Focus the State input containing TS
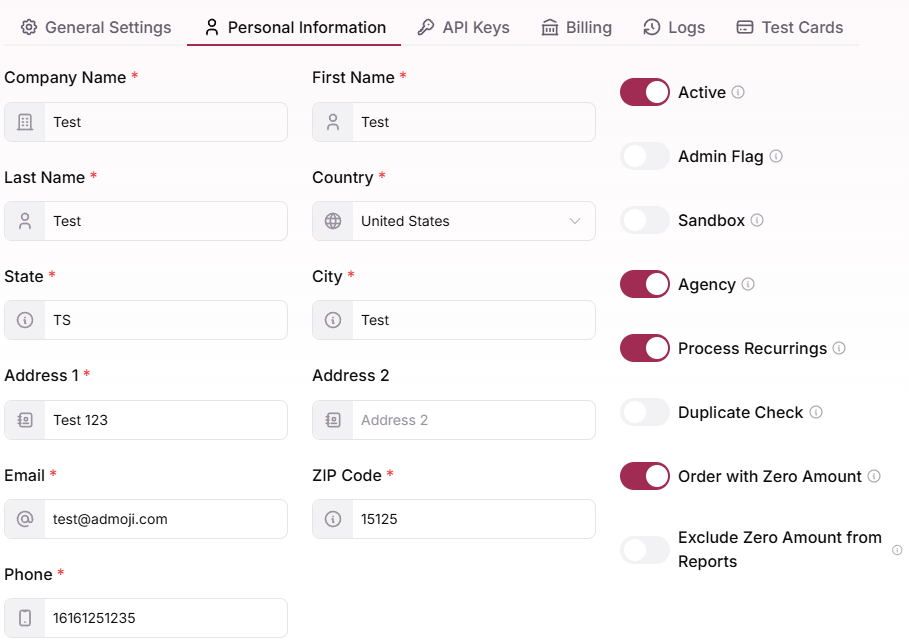909x642 pixels. click(x=146, y=320)
